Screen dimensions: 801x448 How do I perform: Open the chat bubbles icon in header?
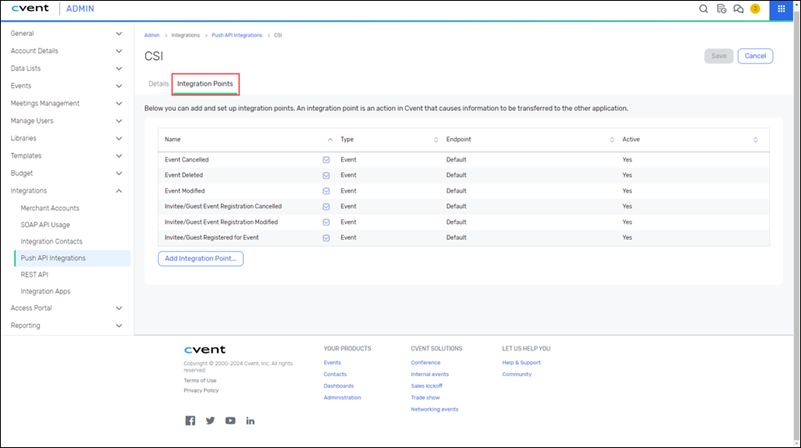(738, 9)
